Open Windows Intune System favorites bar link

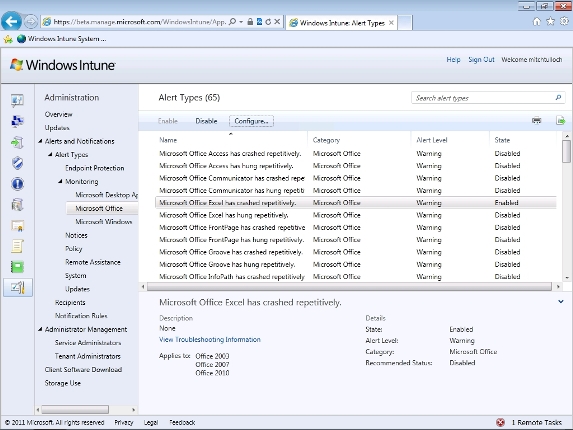[x=61, y=39]
